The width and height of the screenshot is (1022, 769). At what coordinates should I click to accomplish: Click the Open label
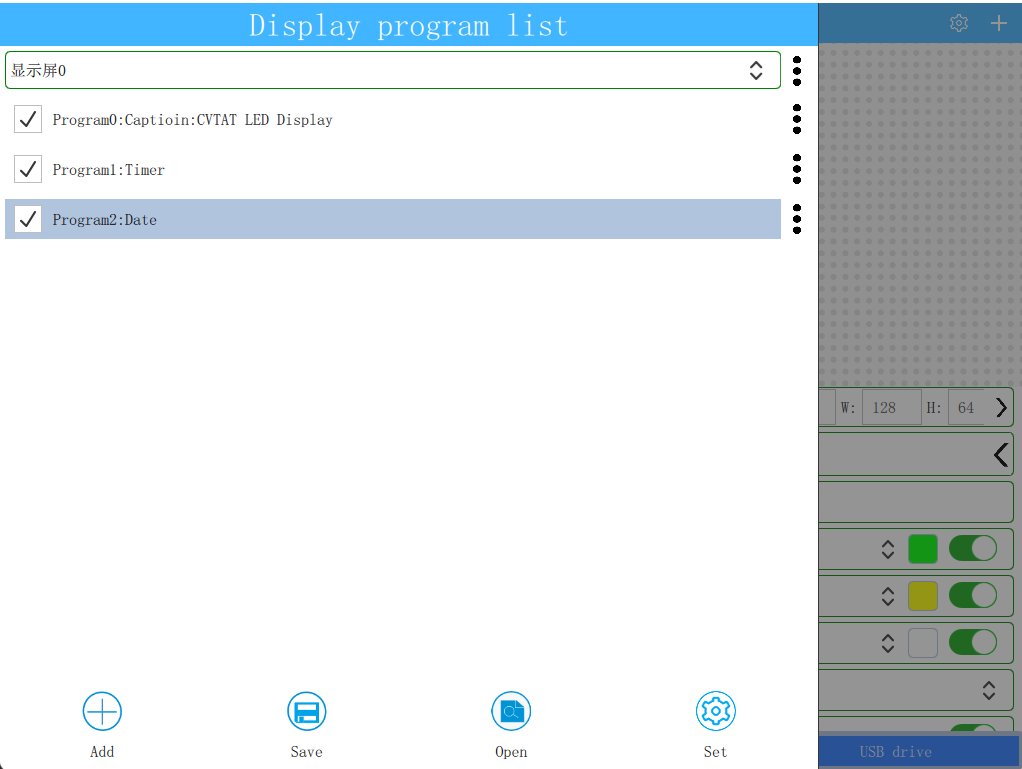coord(511,751)
